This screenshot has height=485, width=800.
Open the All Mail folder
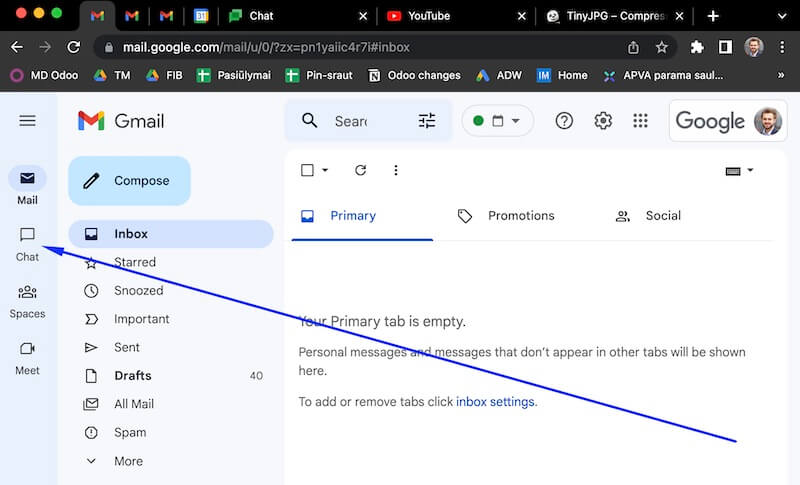coord(171,404)
